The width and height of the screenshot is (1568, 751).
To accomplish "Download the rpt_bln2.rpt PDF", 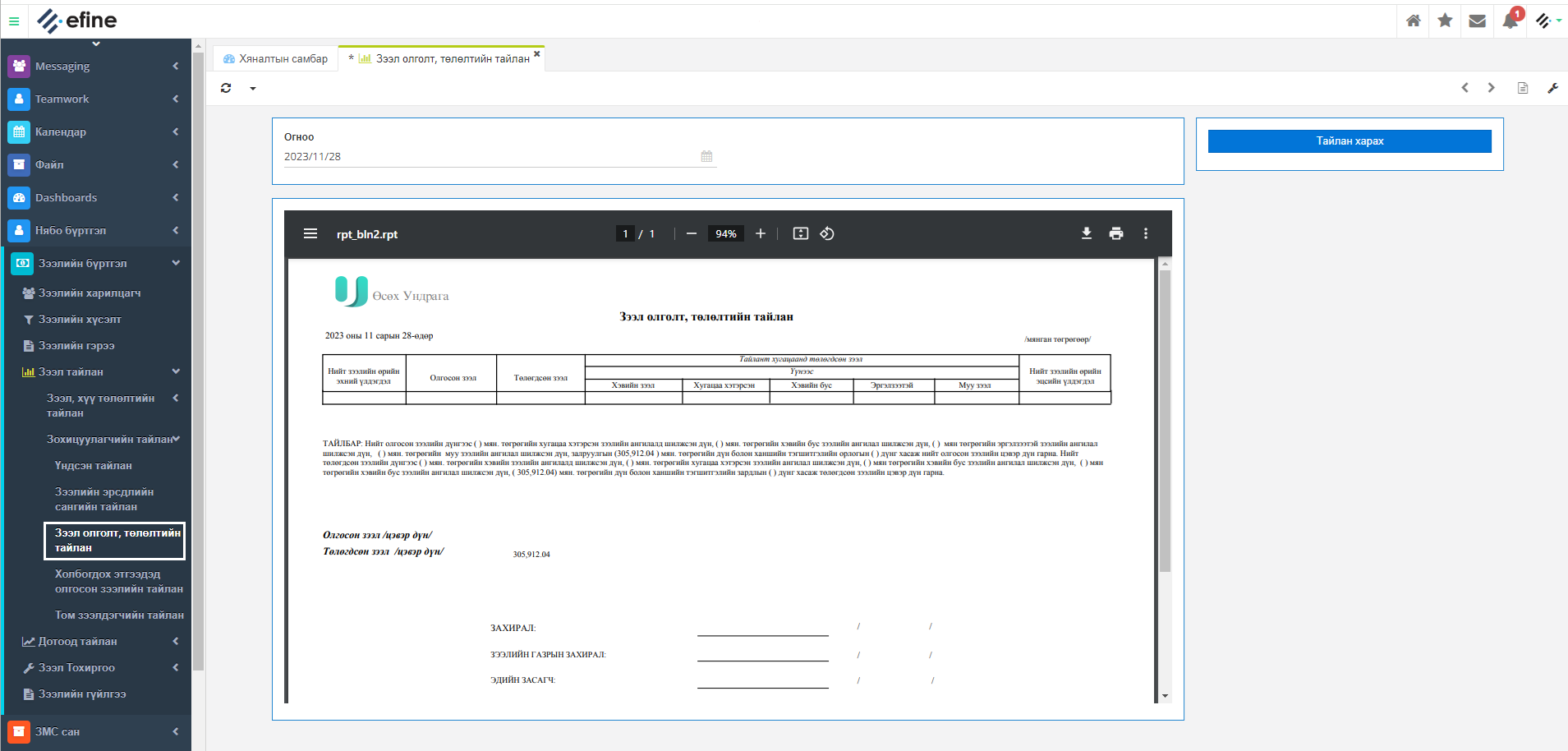I will 1087,233.
